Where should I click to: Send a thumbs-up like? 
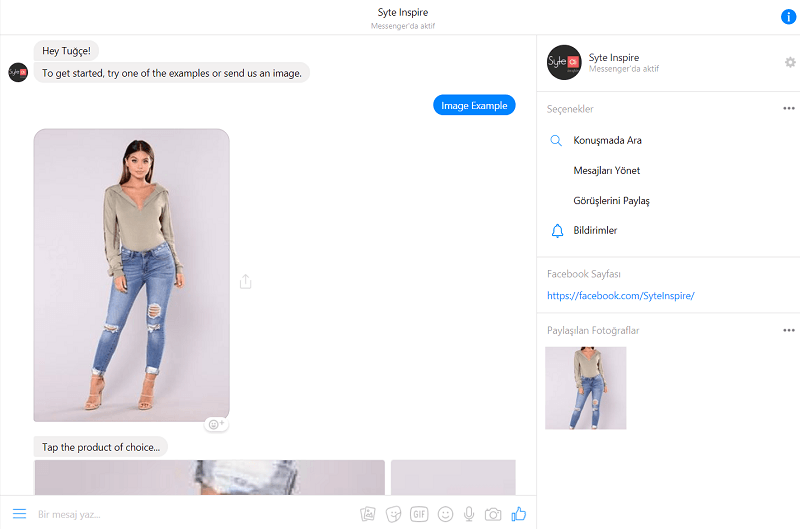(x=518, y=513)
